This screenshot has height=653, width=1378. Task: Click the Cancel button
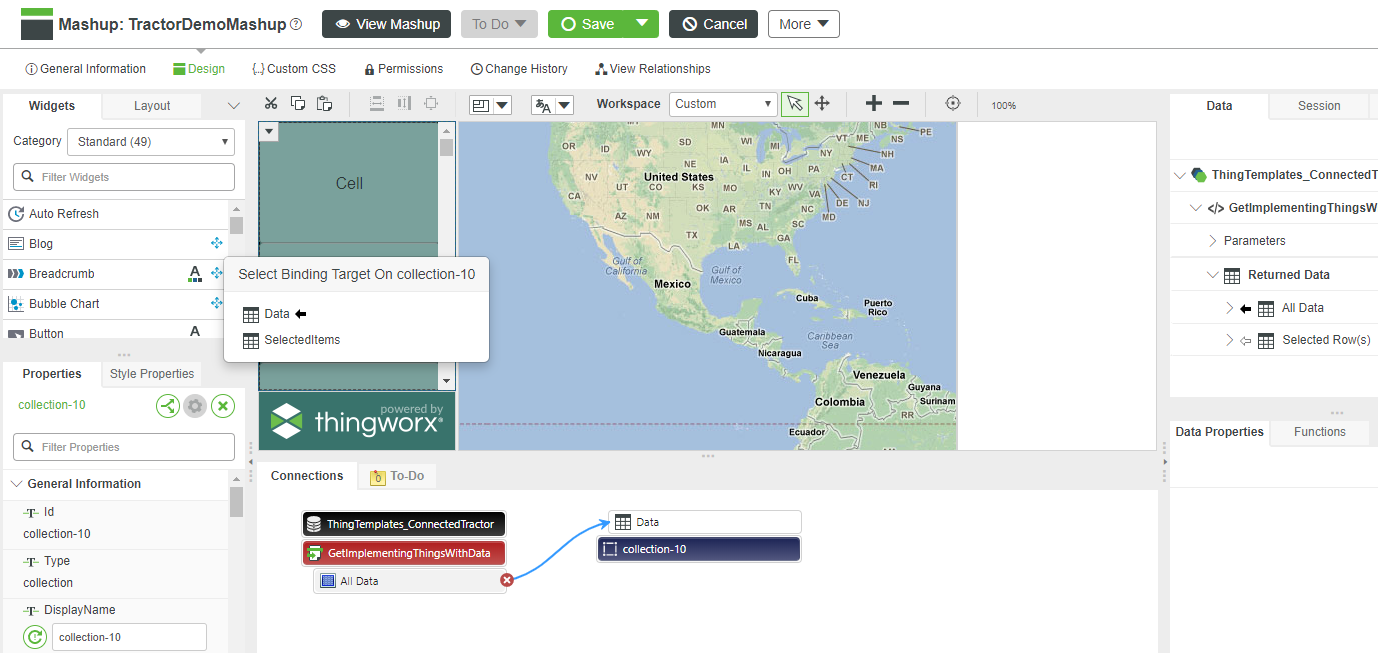(713, 24)
